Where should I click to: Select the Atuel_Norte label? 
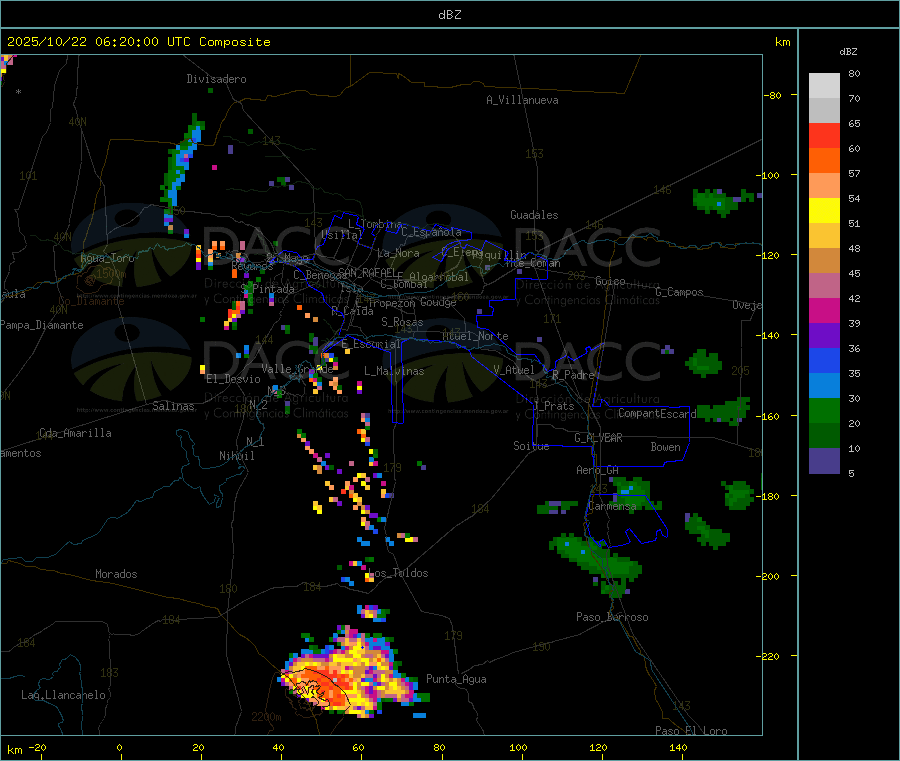(x=475, y=336)
